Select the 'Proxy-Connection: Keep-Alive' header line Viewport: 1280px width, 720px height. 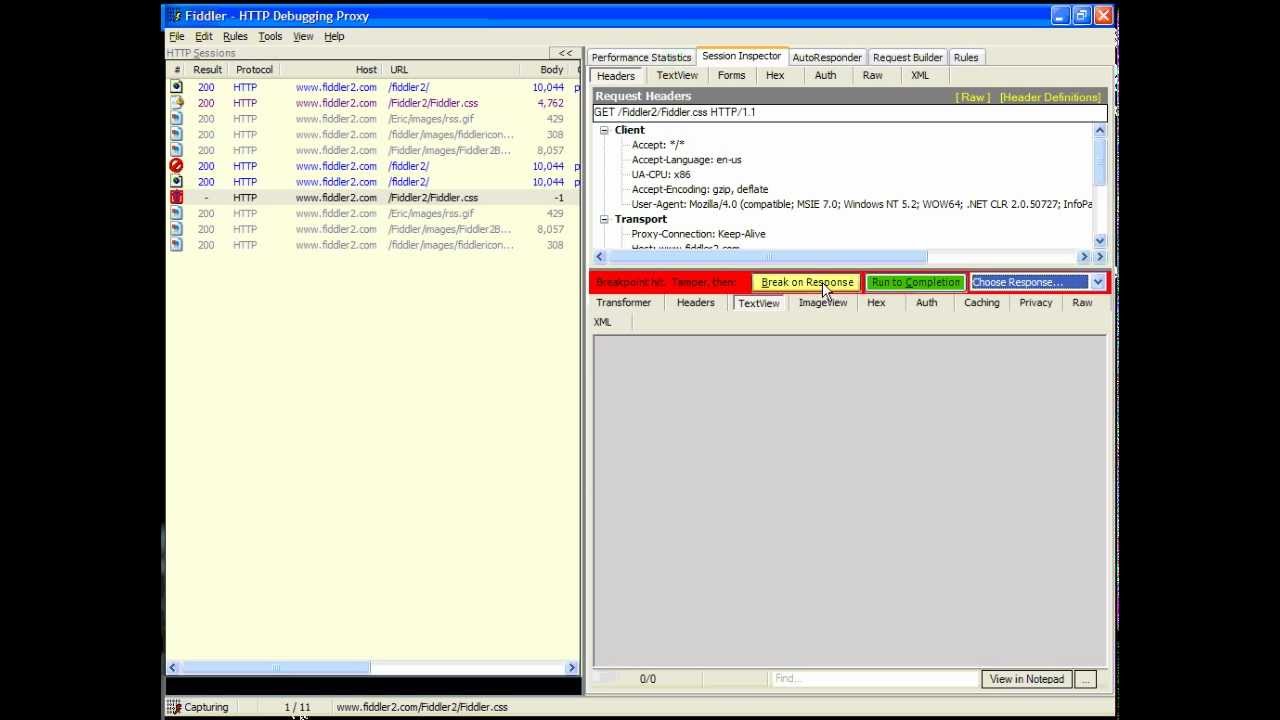[698, 234]
